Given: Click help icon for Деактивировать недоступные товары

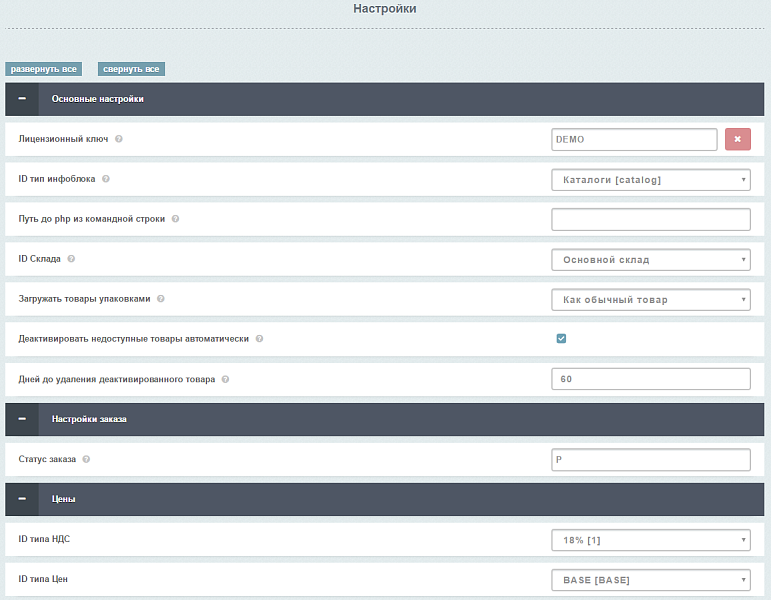Looking at the screenshot, I should click(x=259, y=339).
